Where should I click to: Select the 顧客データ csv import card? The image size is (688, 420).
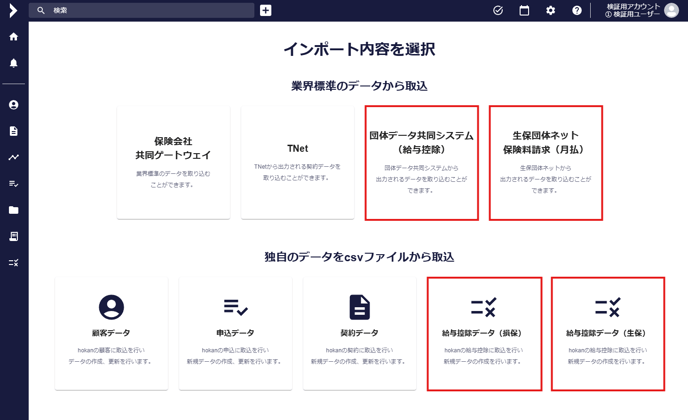pos(111,334)
